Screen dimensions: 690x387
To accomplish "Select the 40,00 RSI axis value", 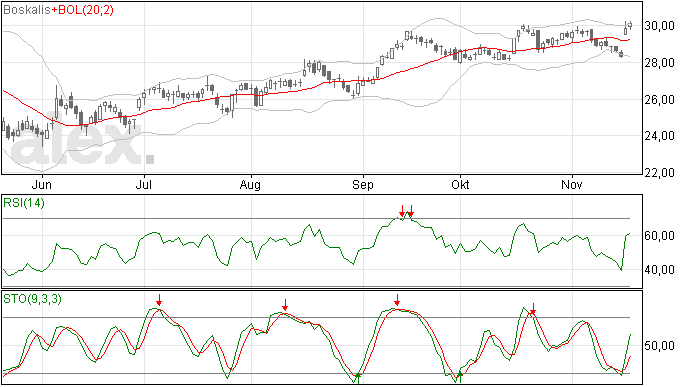I will [659, 270].
